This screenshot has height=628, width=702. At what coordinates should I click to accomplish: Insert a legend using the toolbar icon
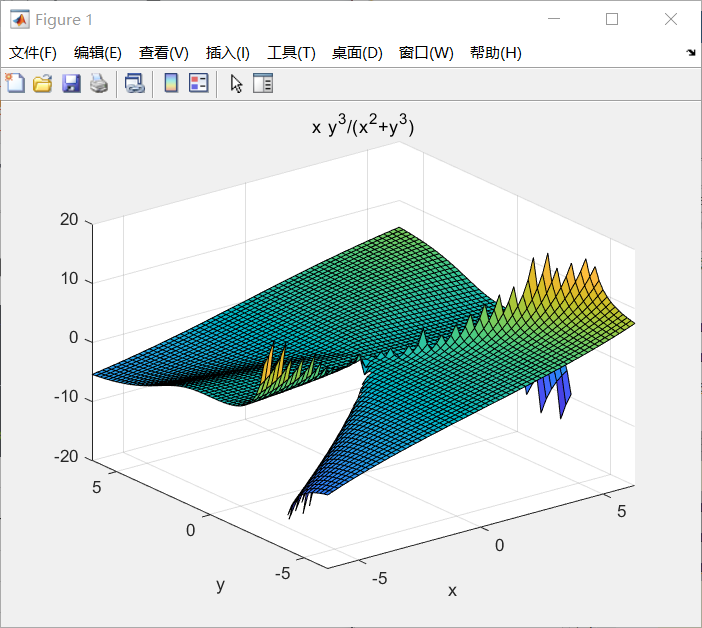click(199, 83)
